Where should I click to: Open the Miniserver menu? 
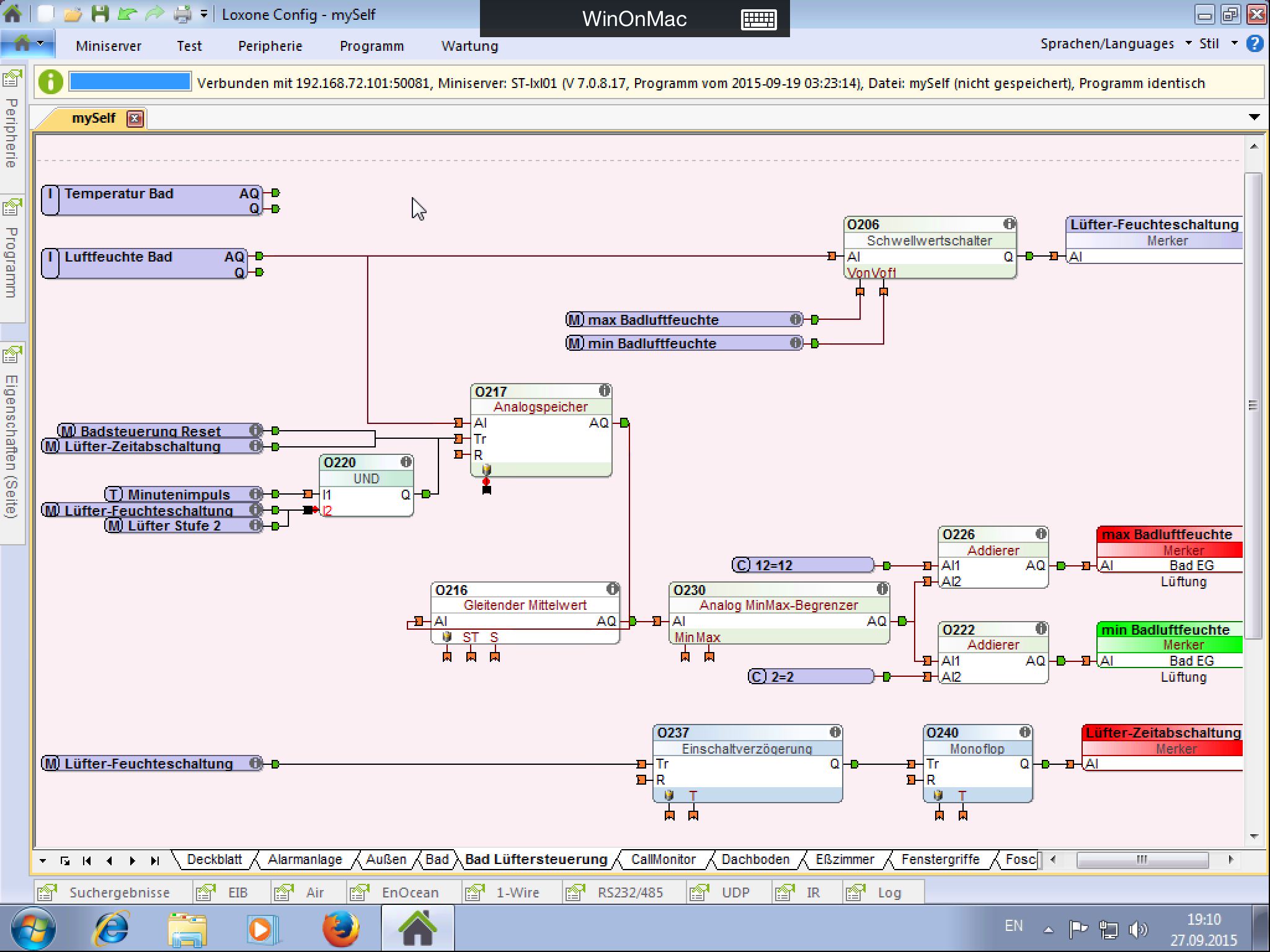tap(109, 46)
